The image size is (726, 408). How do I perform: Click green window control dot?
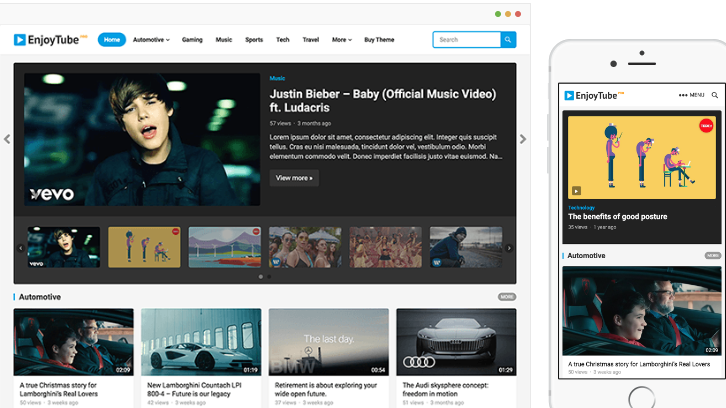498,14
